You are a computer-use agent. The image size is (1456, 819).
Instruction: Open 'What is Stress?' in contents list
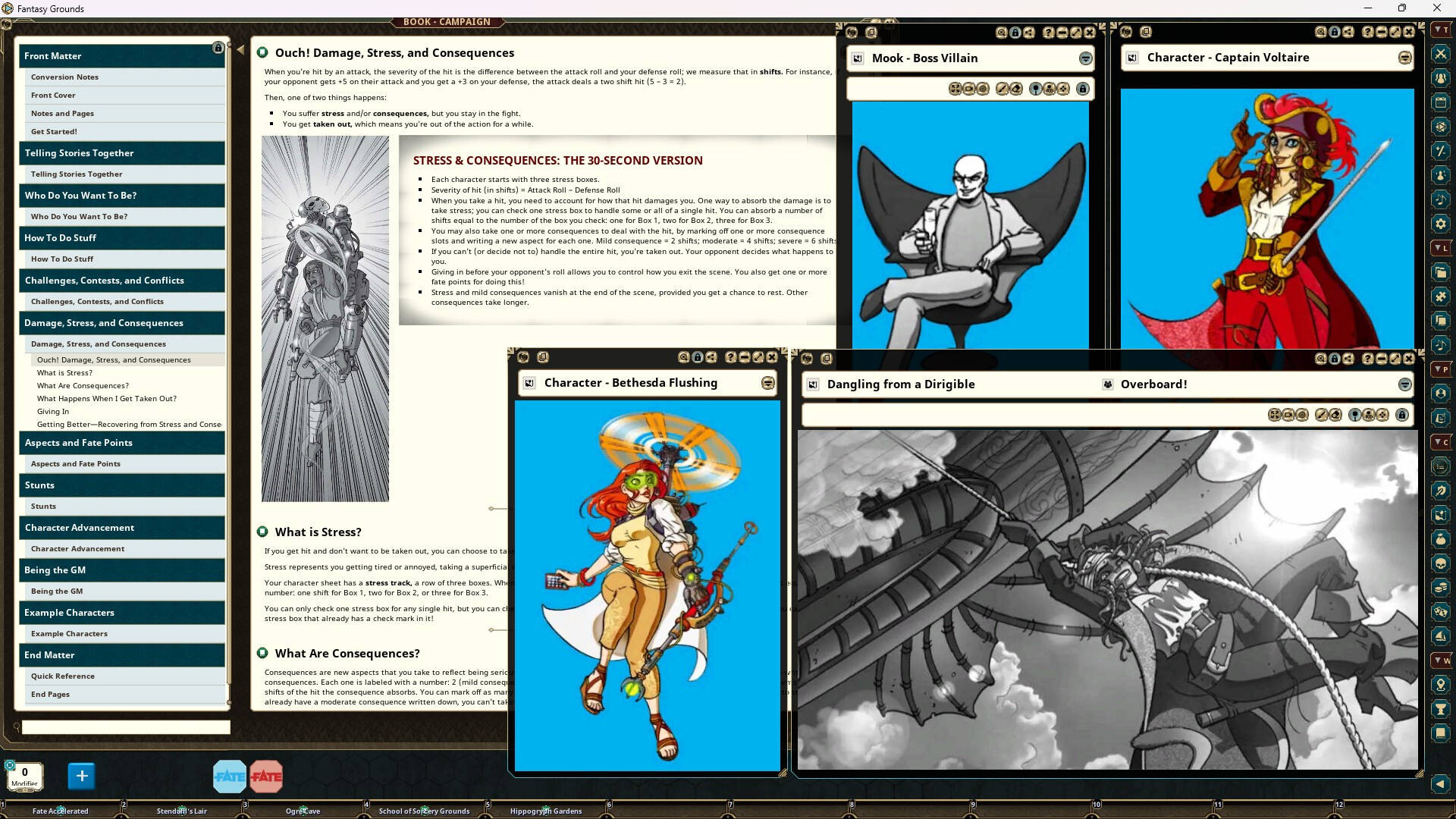[x=64, y=373]
